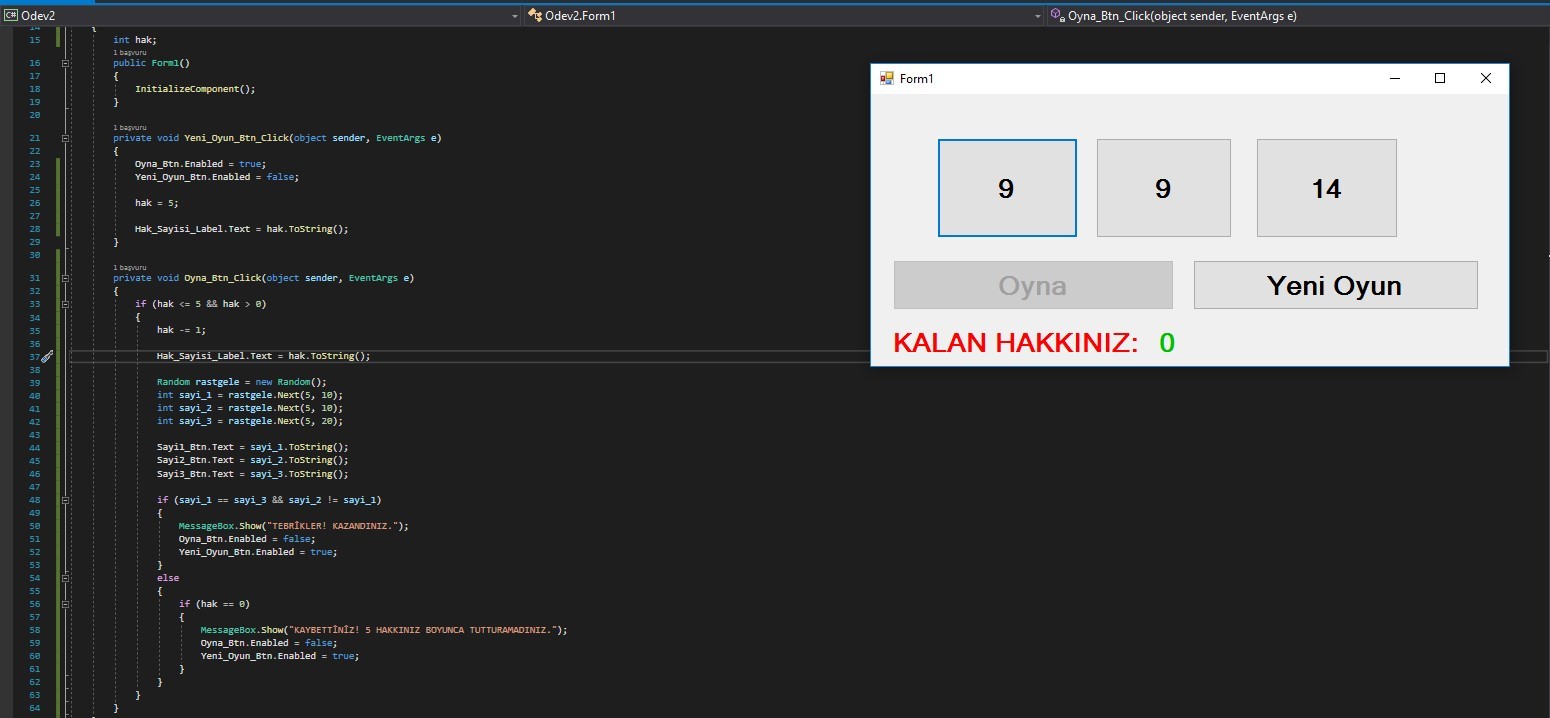Click 'Oyna_Btn.Enabled = false;' on line 51

click(247, 539)
